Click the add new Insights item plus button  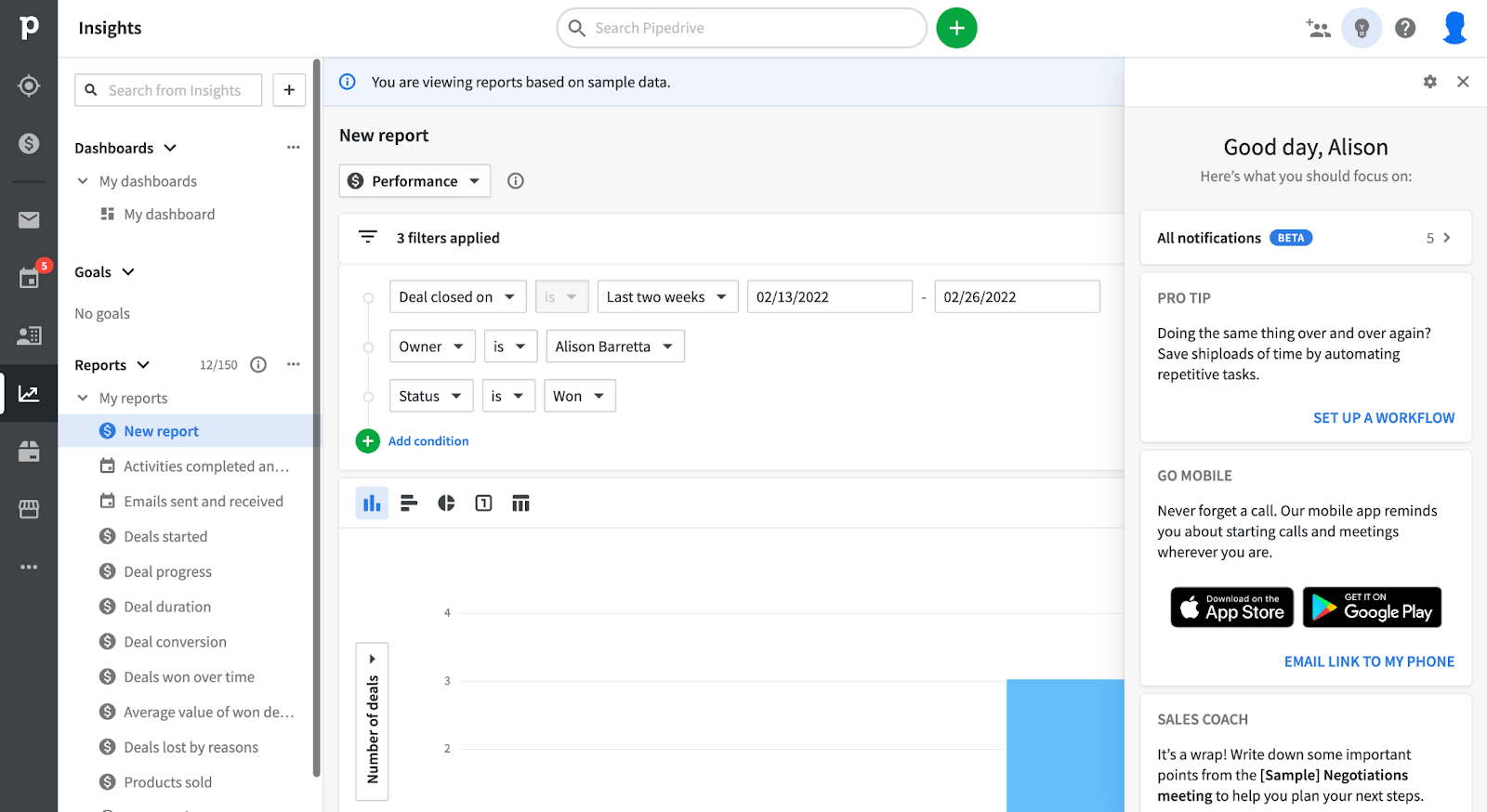(x=289, y=90)
